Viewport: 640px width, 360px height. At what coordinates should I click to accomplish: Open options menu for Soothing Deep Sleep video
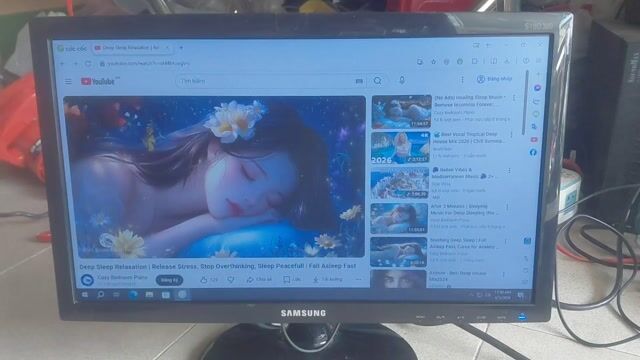point(505,241)
